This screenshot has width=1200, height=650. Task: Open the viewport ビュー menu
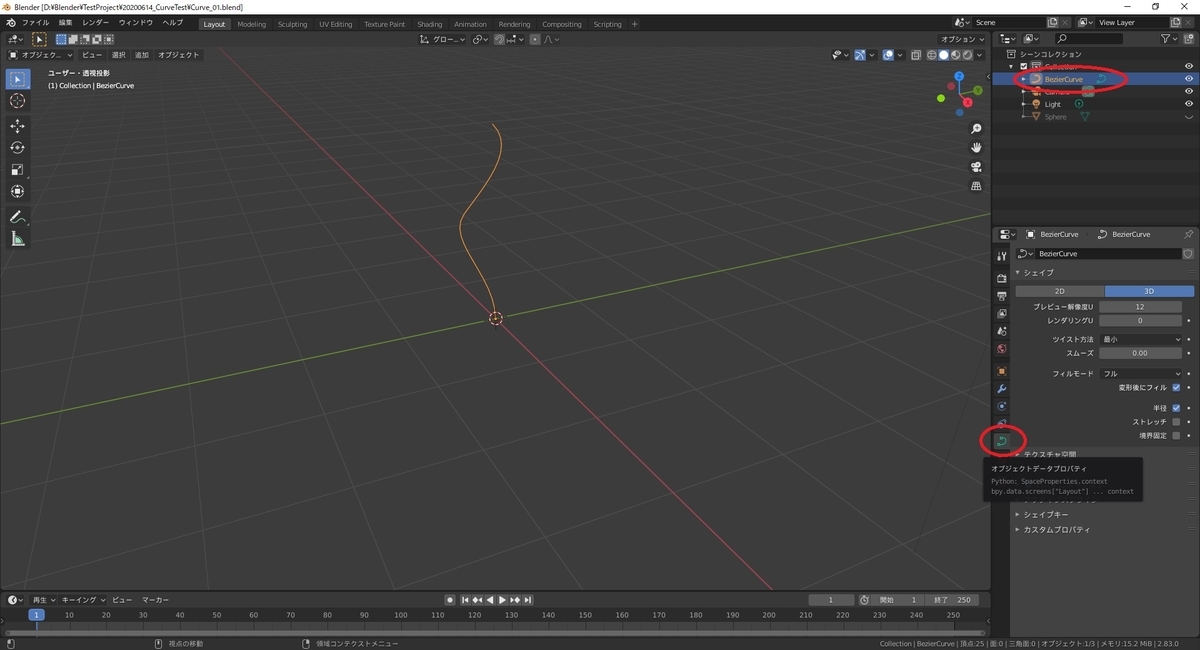pyautogui.click(x=91, y=55)
